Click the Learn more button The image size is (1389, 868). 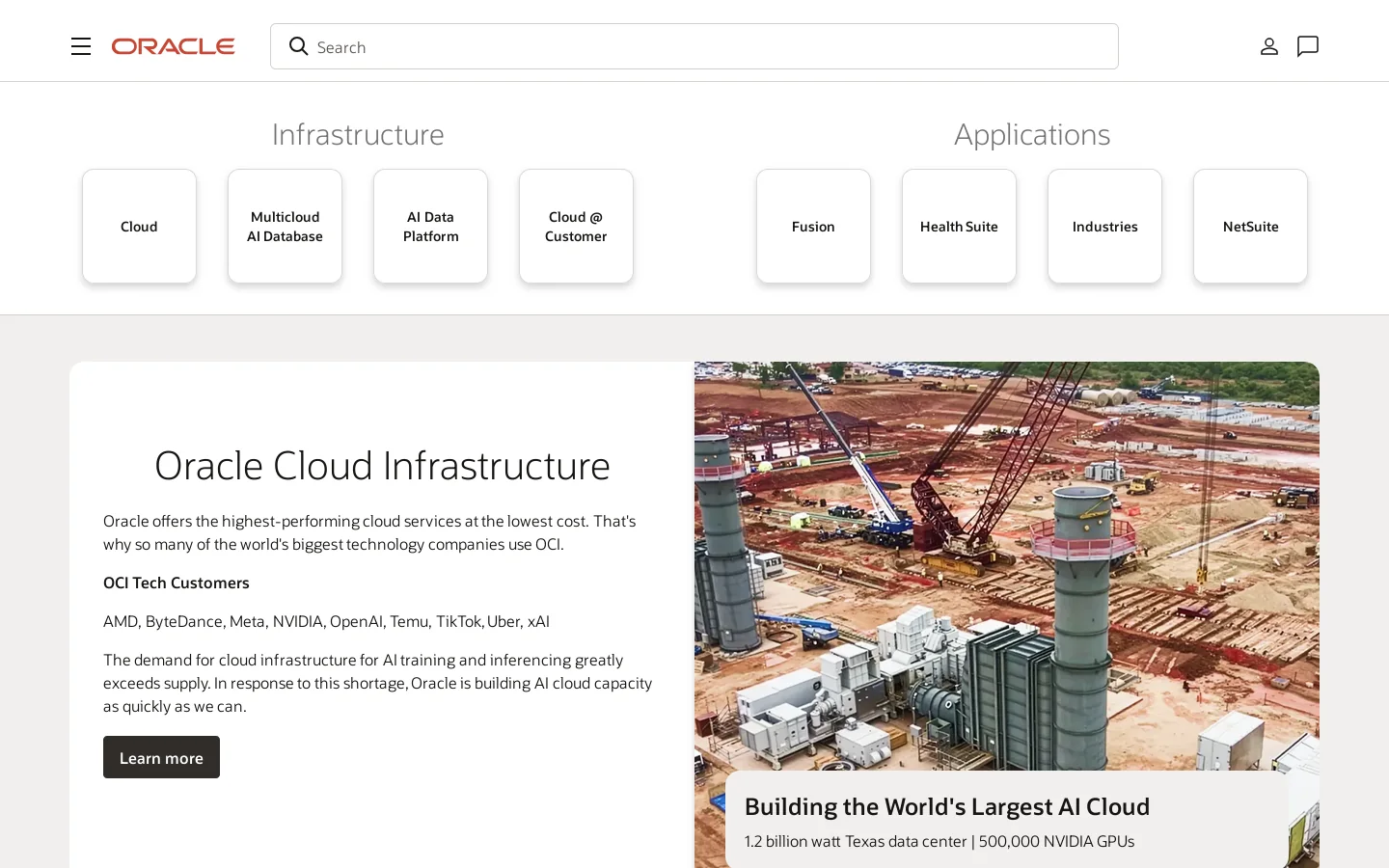coord(161,757)
